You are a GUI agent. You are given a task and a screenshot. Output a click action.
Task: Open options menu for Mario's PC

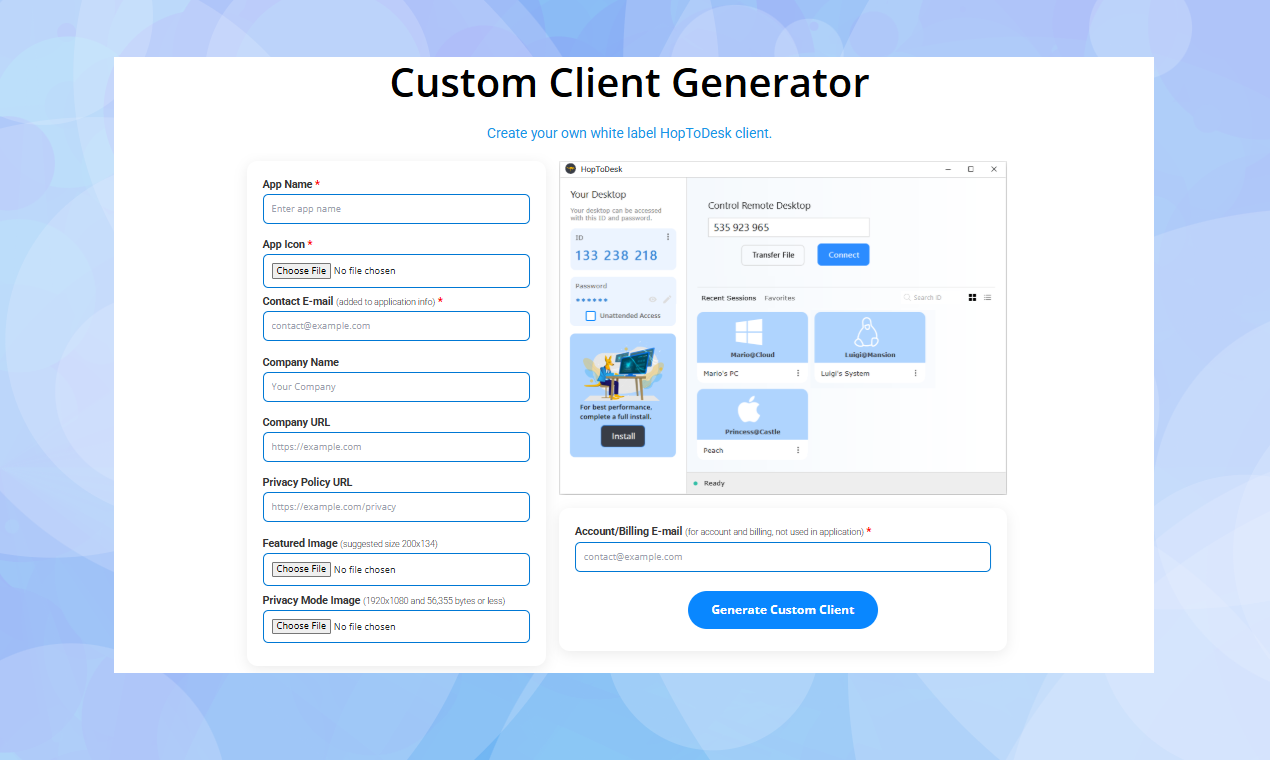pyautogui.click(x=798, y=373)
